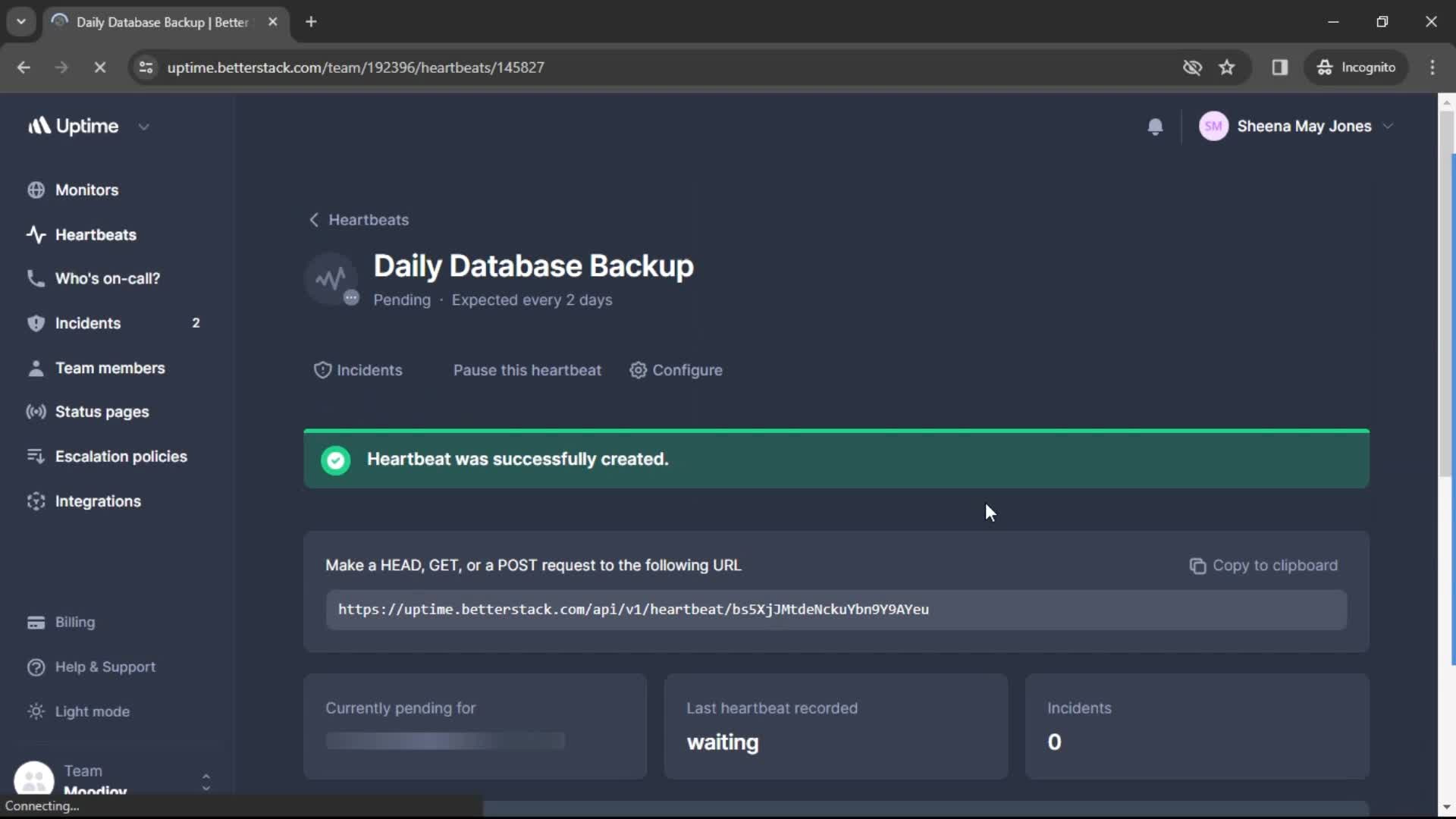Click the tracking protection eye icon
The height and width of the screenshot is (819, 1456).
point(1192,67)
